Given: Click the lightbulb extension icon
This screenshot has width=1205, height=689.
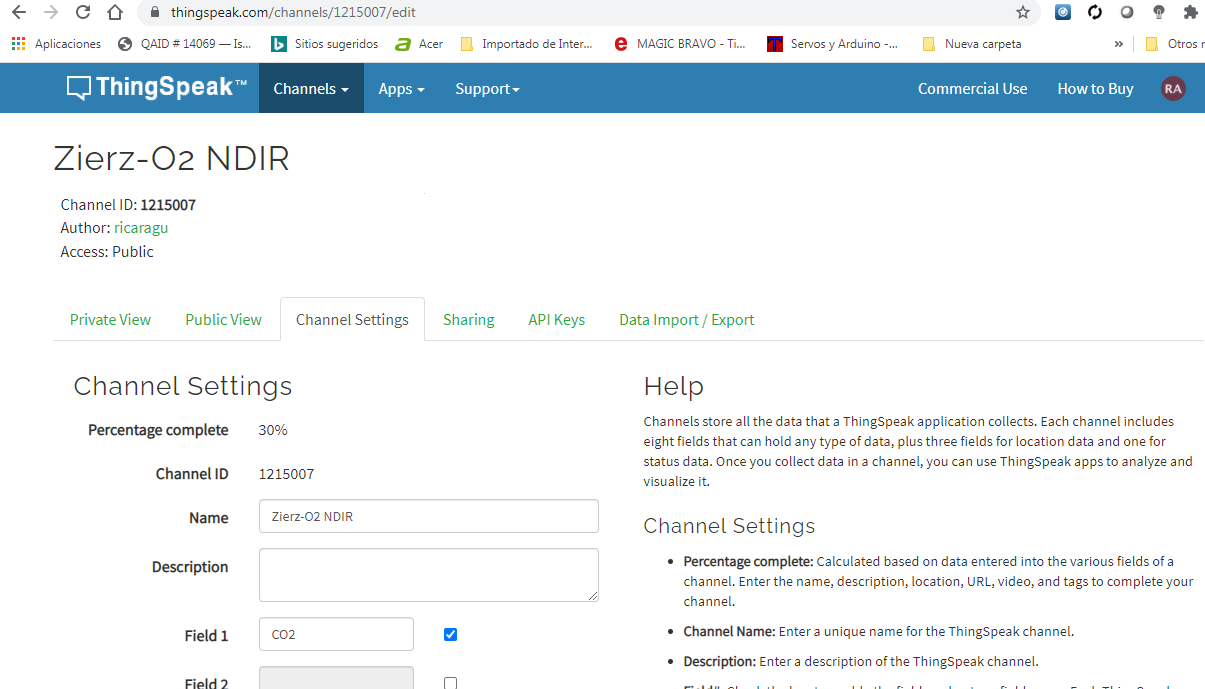Looking at the screenshot, I should [1158, 12].
